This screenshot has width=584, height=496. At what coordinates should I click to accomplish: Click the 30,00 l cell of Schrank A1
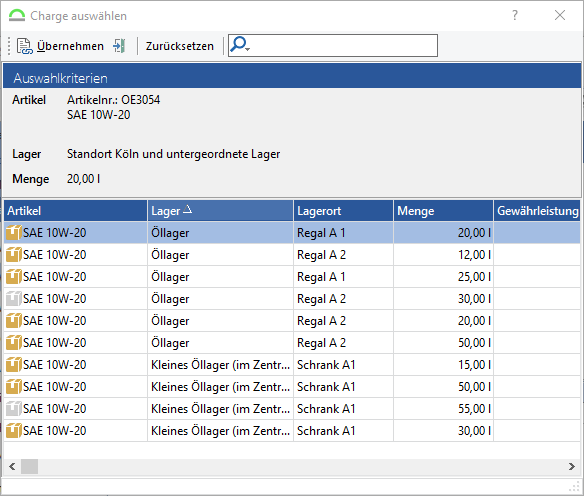click(443, 430)
